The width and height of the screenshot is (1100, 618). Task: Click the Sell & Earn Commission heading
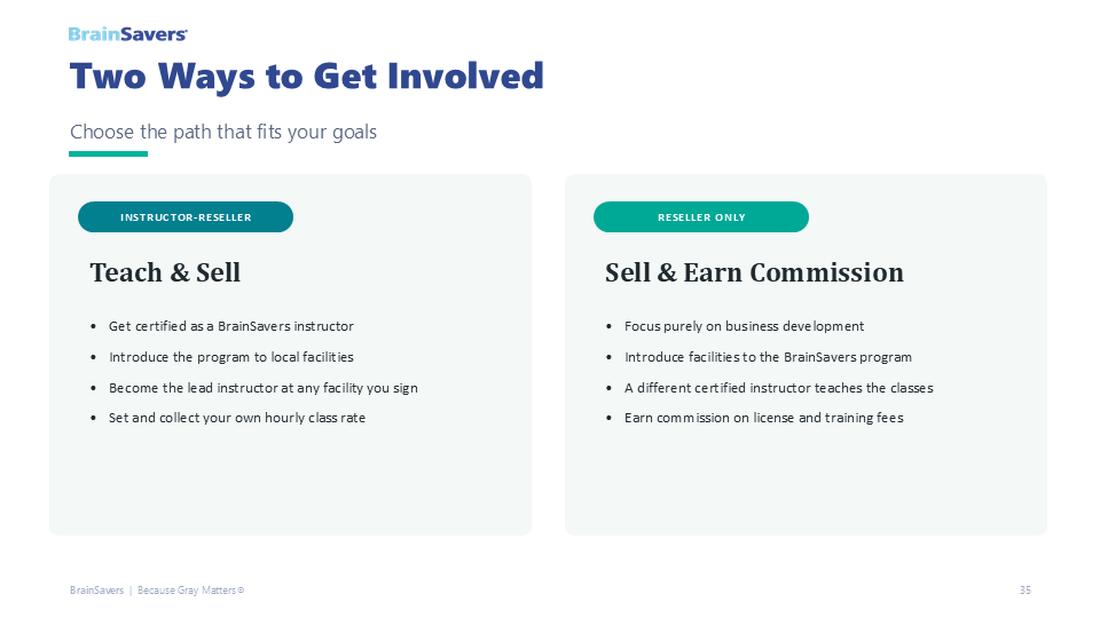coord(754,272)
